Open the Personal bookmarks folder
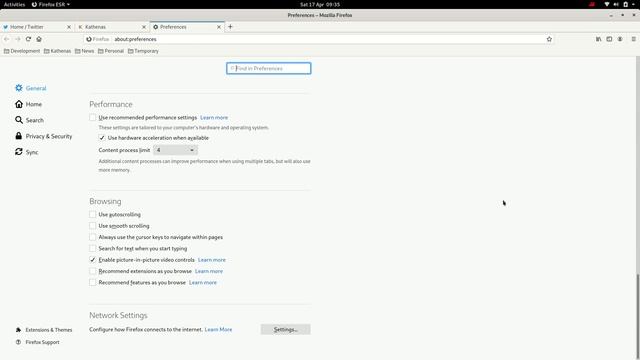This screenshot has width=640, height=360. [x=111, y=51]
